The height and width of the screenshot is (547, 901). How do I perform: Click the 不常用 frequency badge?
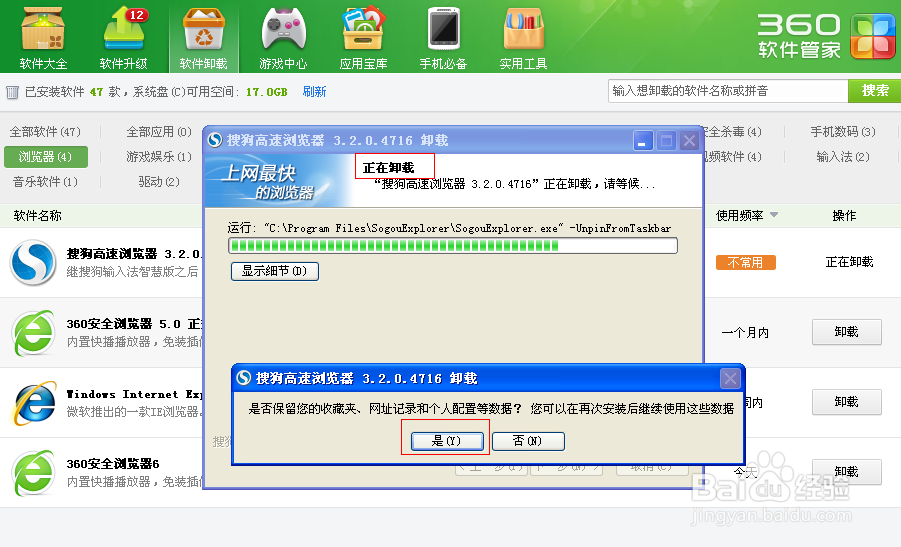click(745, 263)
